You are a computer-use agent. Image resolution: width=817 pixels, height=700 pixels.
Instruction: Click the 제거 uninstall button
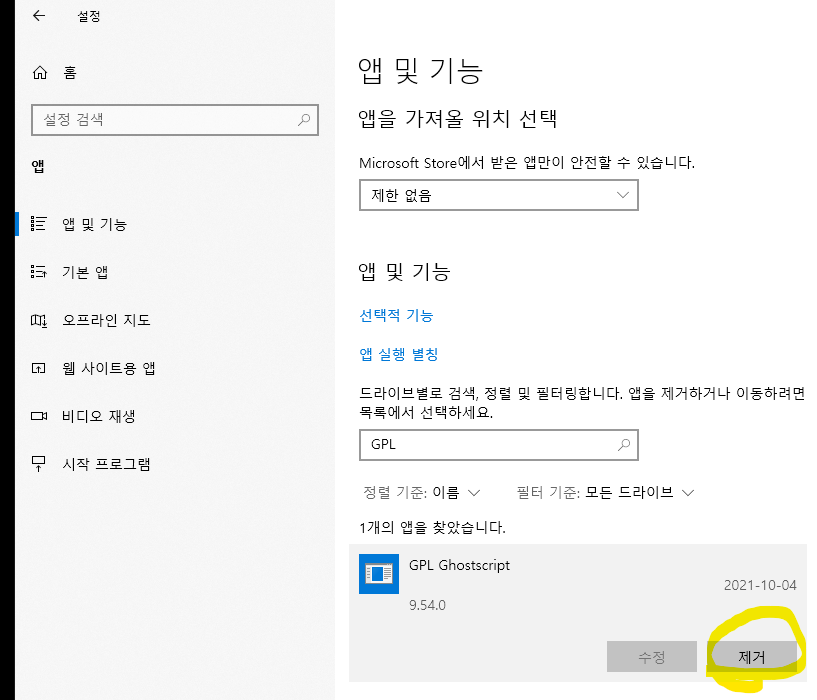click(752, 657)
